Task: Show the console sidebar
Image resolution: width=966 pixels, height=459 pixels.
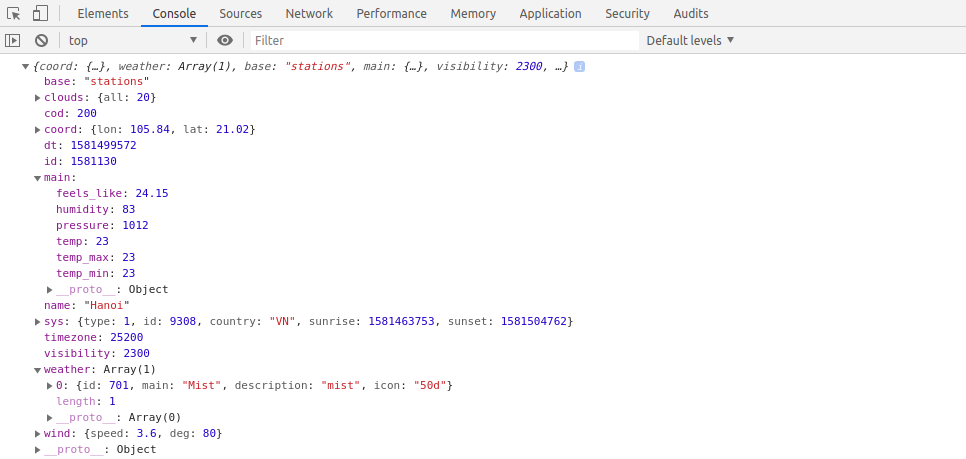Action: pyautogui.click(x=13, y=40)
